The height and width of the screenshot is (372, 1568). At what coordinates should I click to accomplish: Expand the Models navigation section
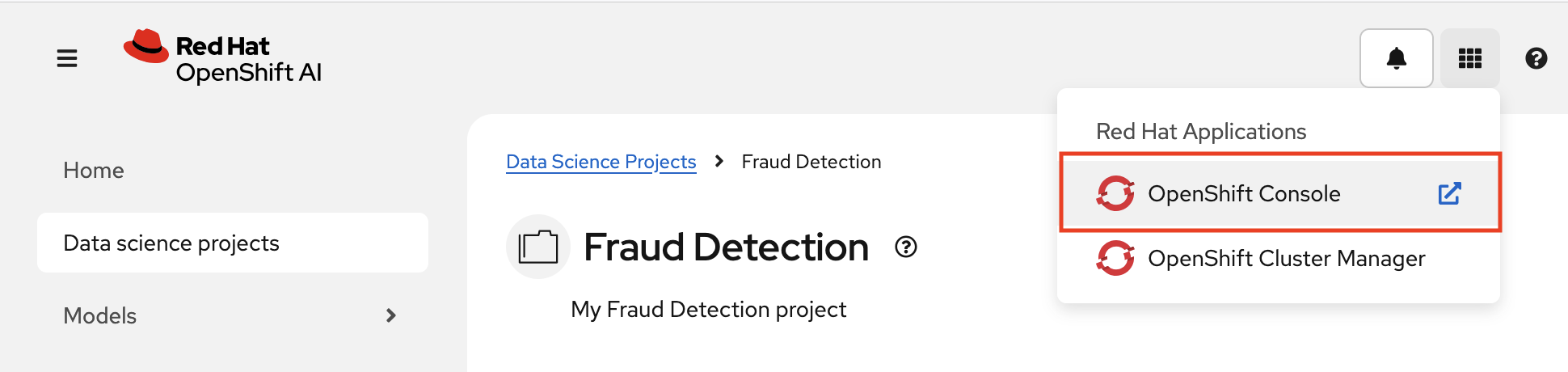[x=233, y=315]
